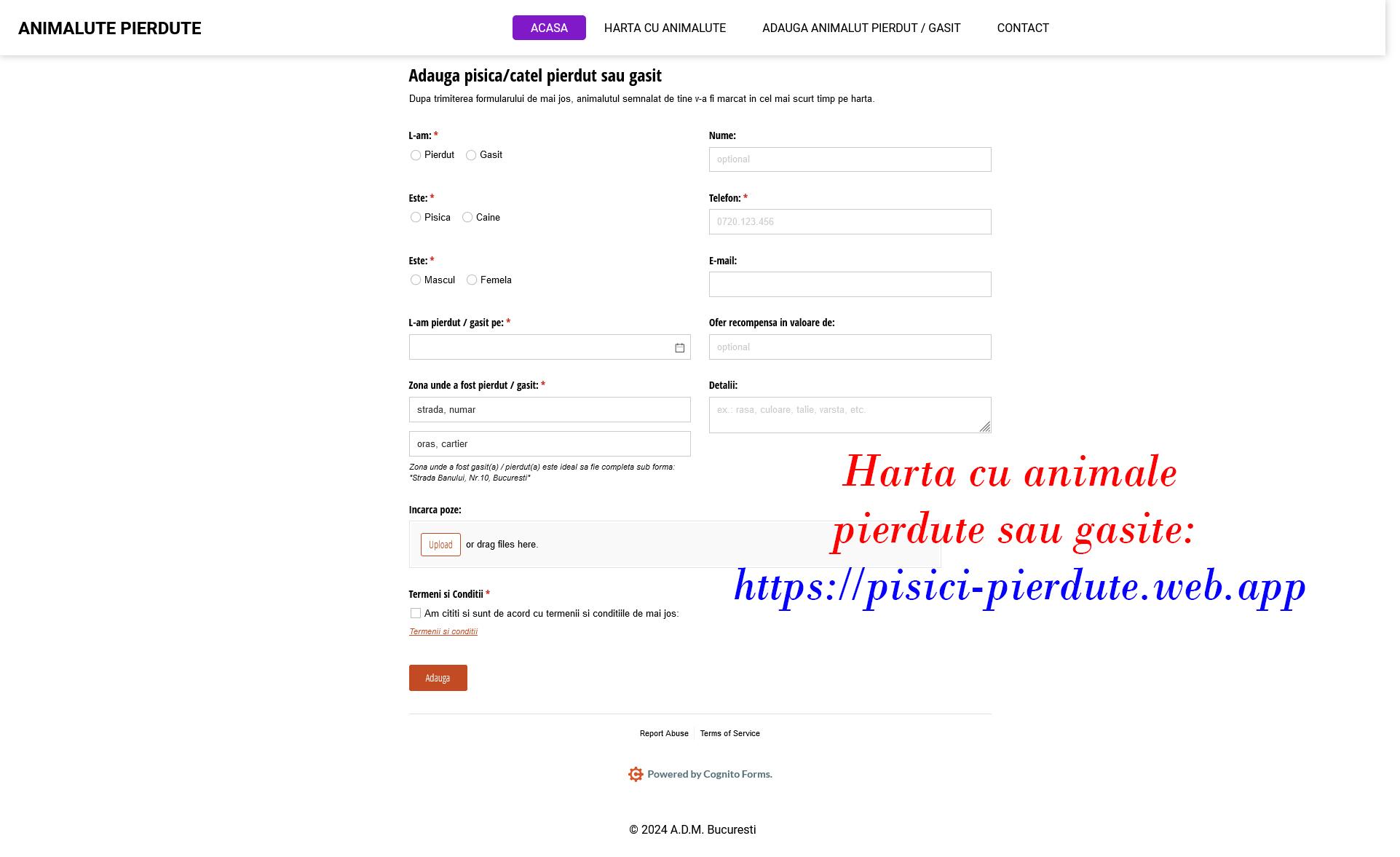Check the terms agreement checkbox
The image size is (1400, 857).
click(x=416, y=614)
